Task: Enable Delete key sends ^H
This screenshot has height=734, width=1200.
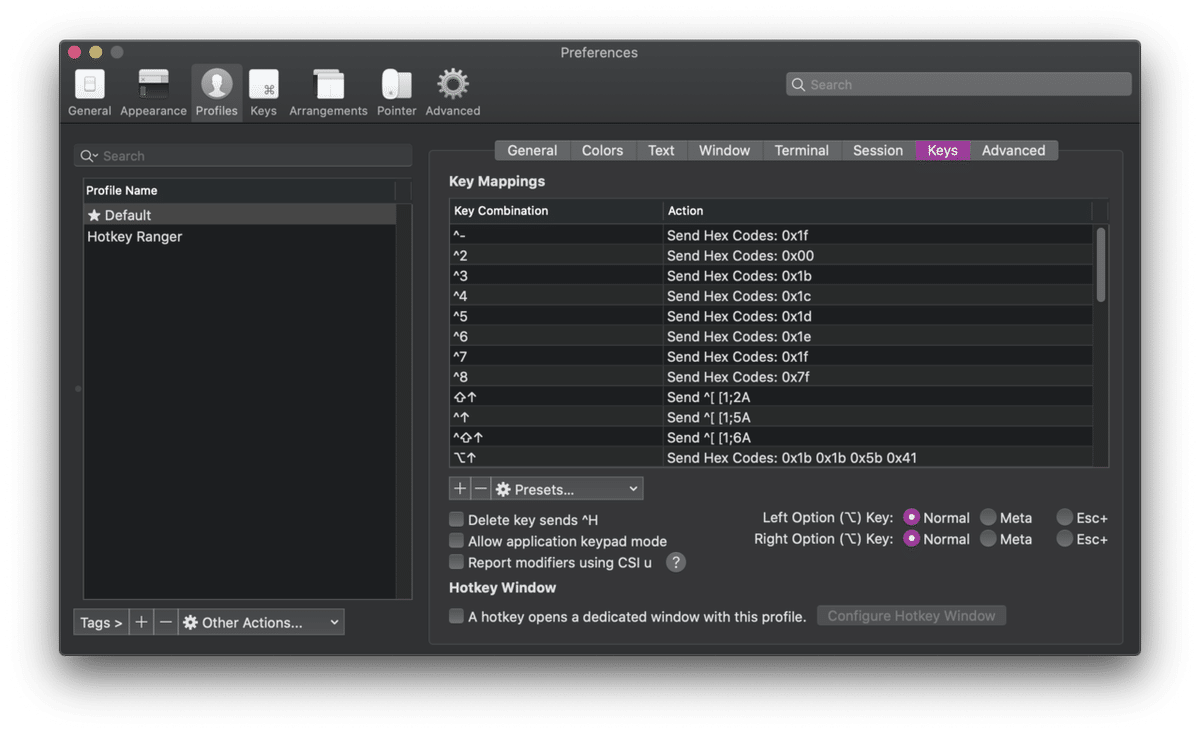Action: [456, 519]
